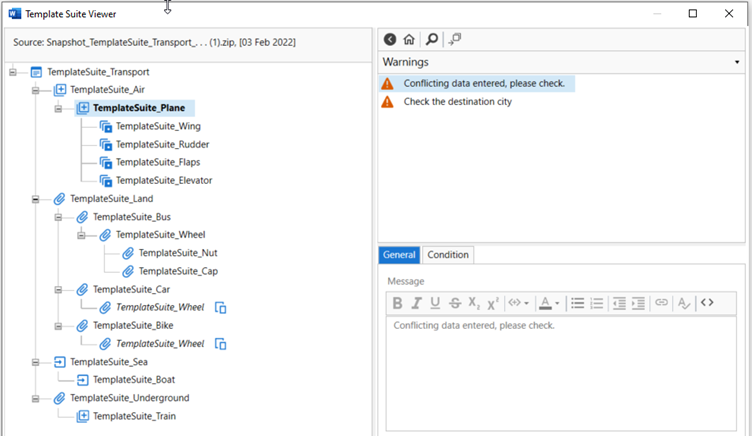Open the Warnings dropdown list
This screenshot has width=752, height=436.
737,62
